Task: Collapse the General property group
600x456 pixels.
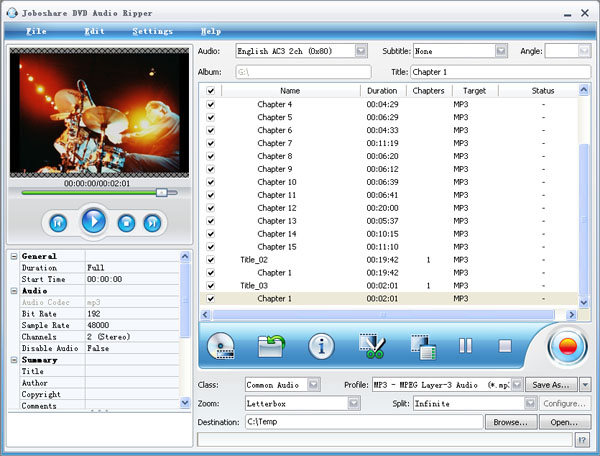Action: 14,256
